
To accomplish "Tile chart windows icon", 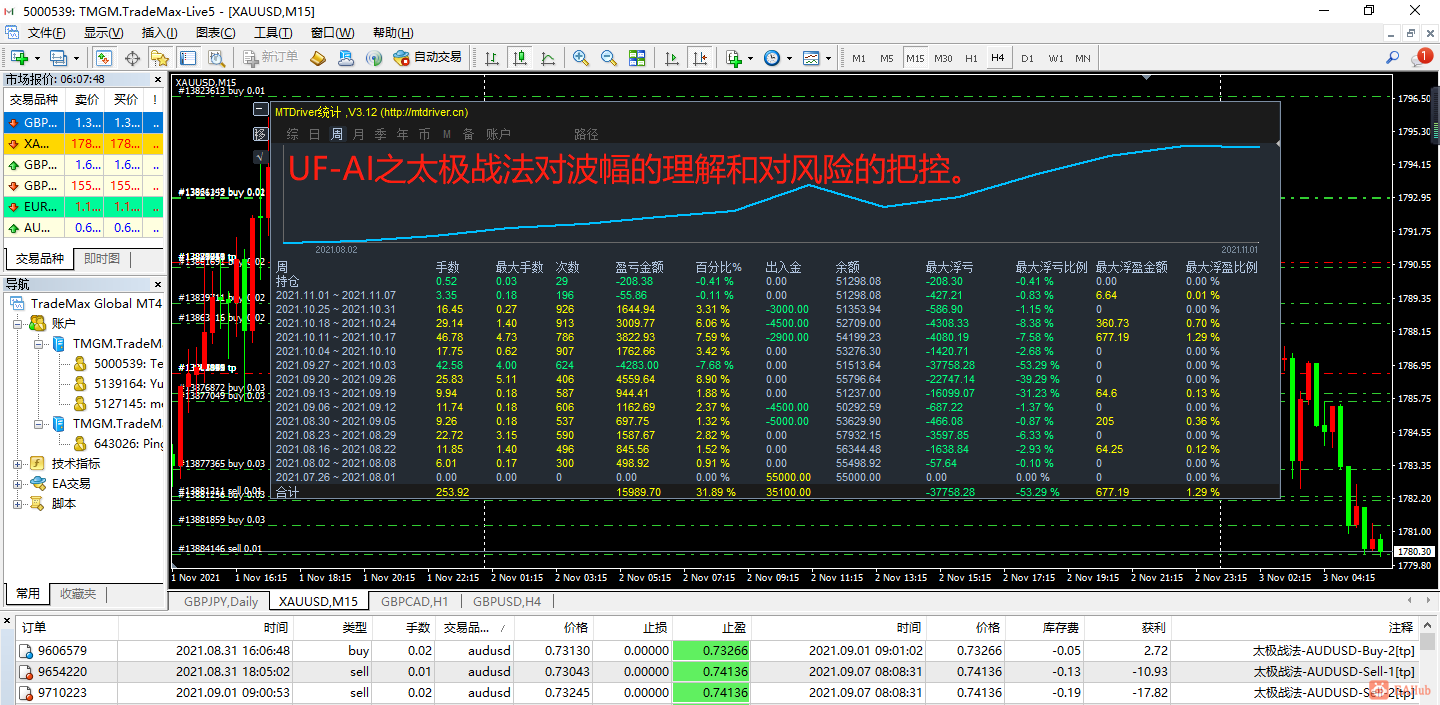I will (637, 58).
